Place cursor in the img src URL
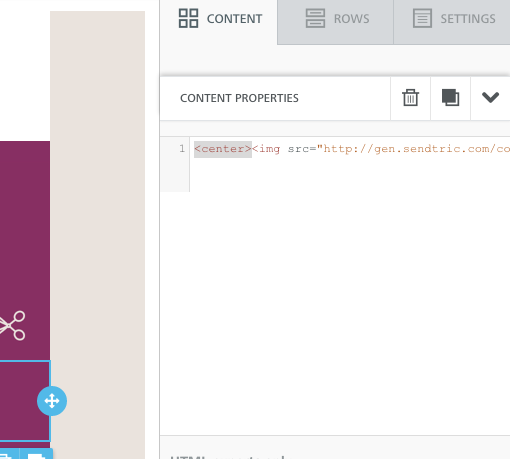This screenshot has width=521, height=459. 413,149
